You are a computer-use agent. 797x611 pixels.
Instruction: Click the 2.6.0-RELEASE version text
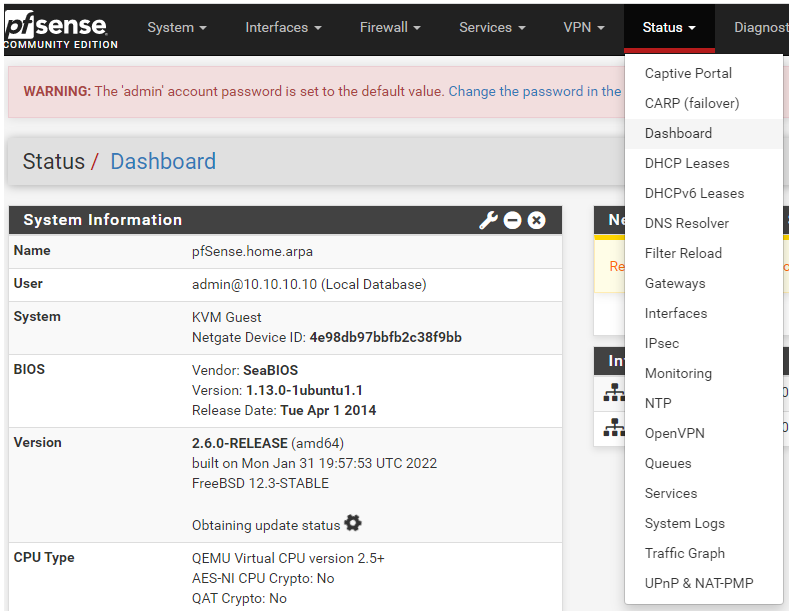coord(240,443)
